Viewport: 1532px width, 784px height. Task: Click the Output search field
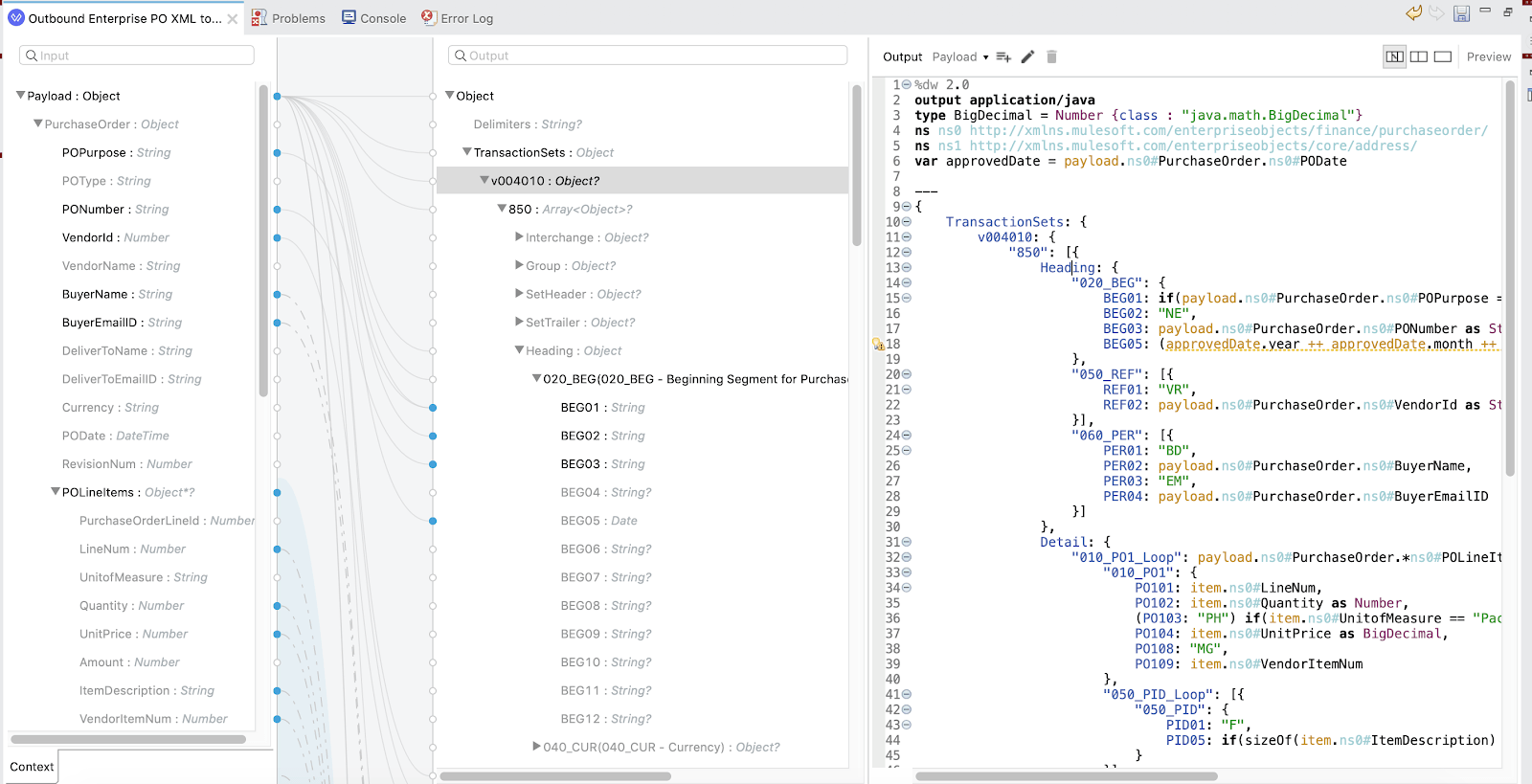pyautogui.click(x=648, y=56)
